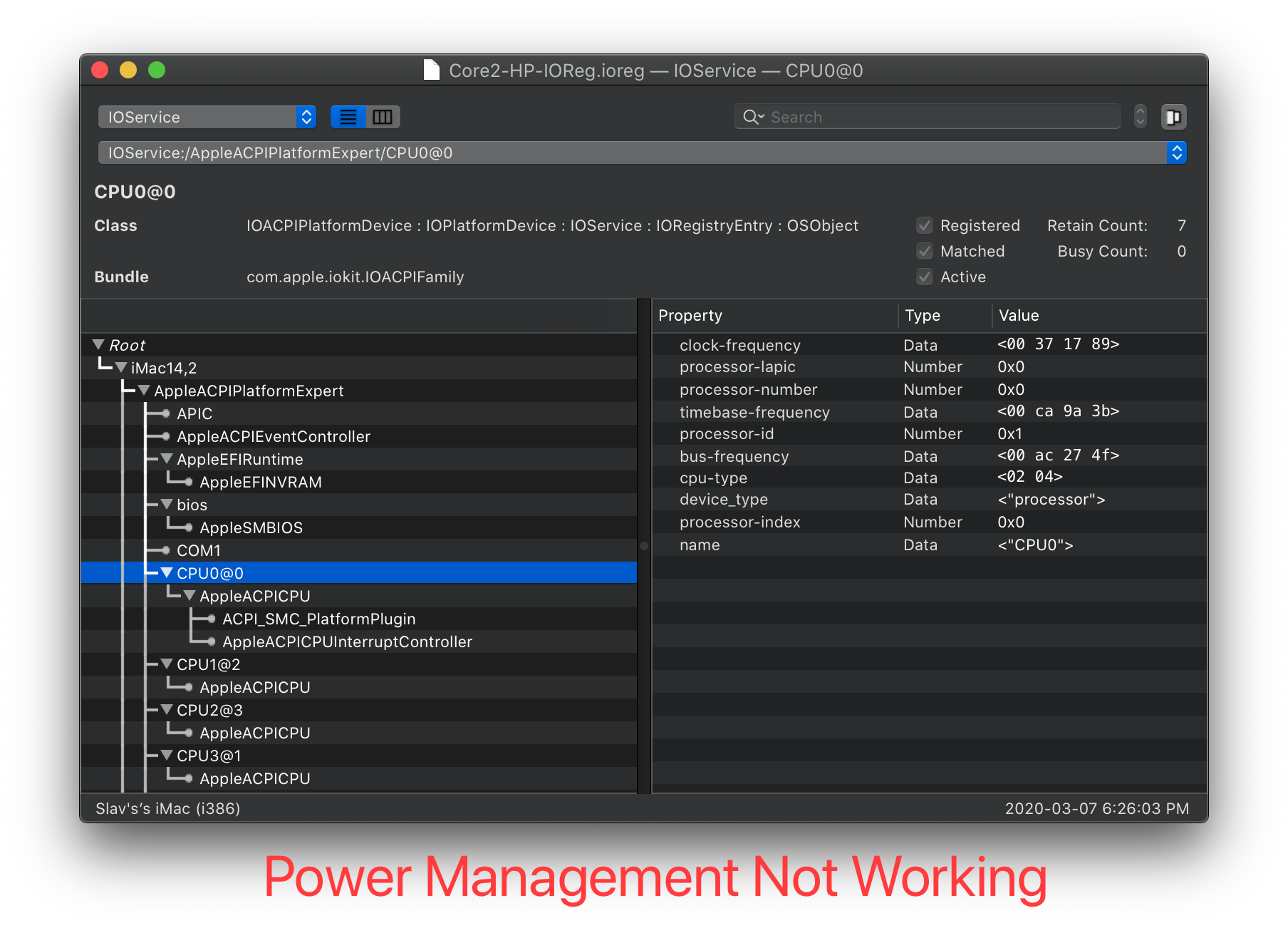The width and height of the screenshot is (1288, 928).
Task: Open the IOService plane dropdown
Action: pos(207,117)
